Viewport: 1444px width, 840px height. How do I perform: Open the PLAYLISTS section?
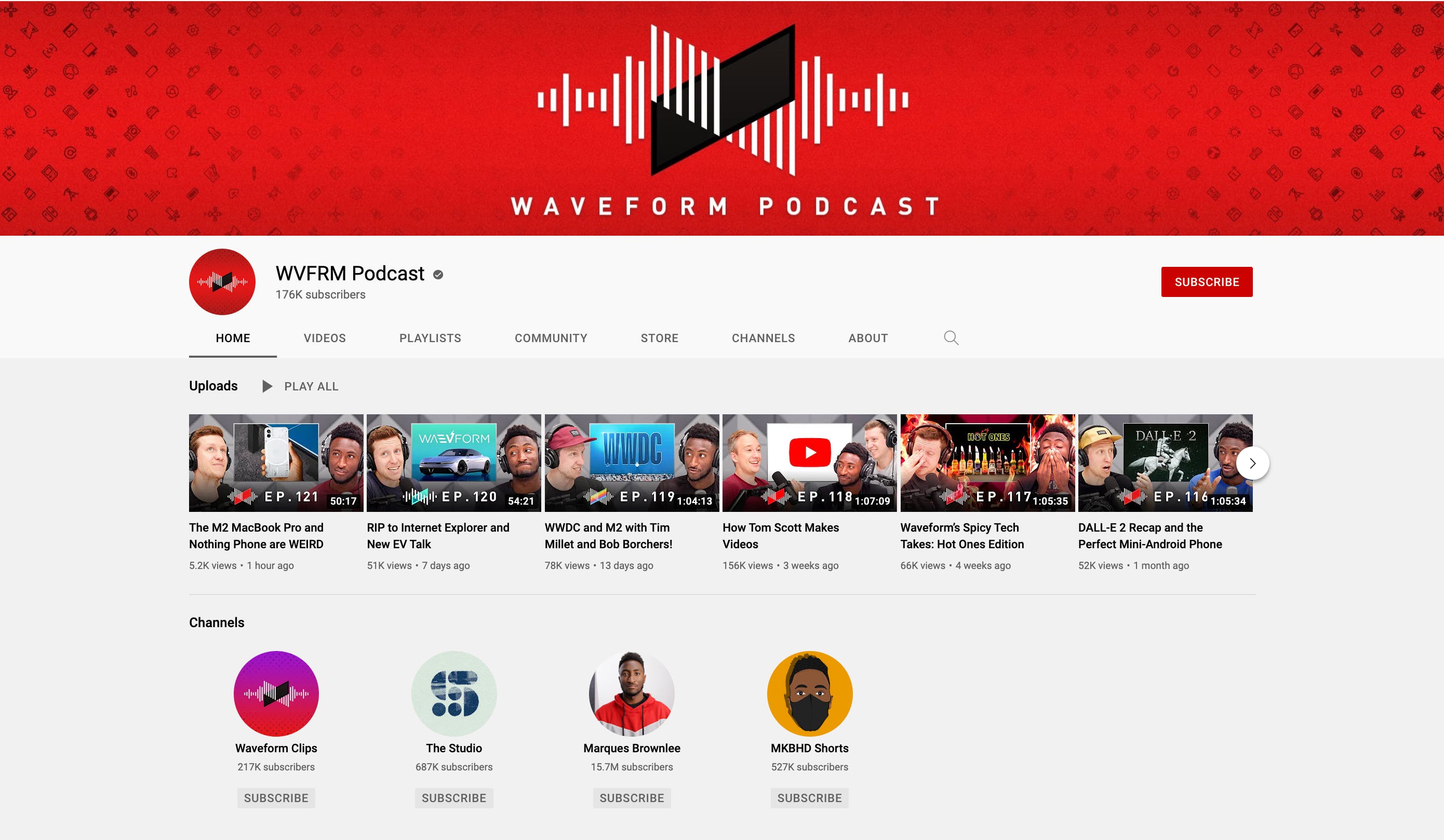[430, 338]
